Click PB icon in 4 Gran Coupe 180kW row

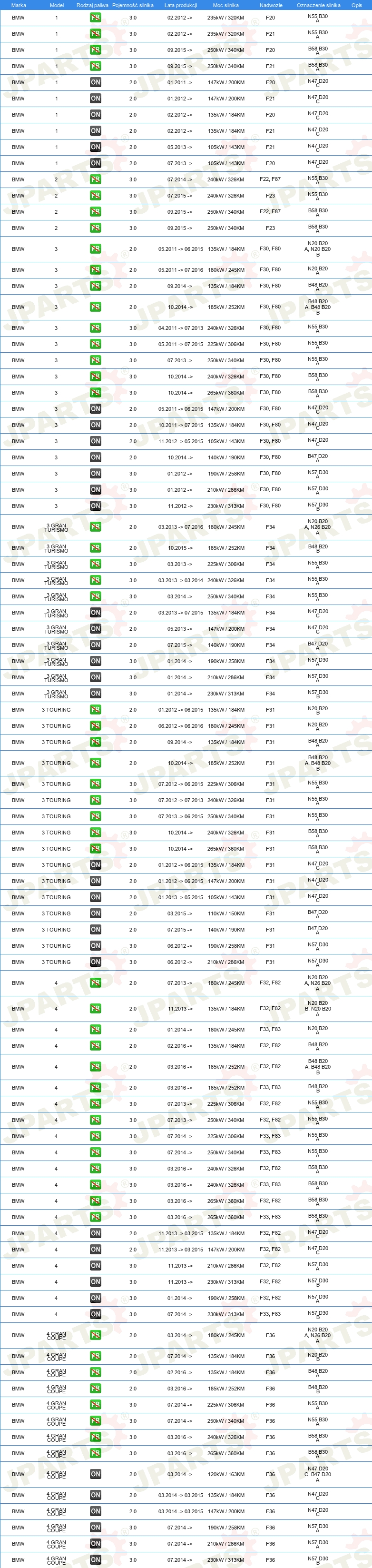point(96,1336)
